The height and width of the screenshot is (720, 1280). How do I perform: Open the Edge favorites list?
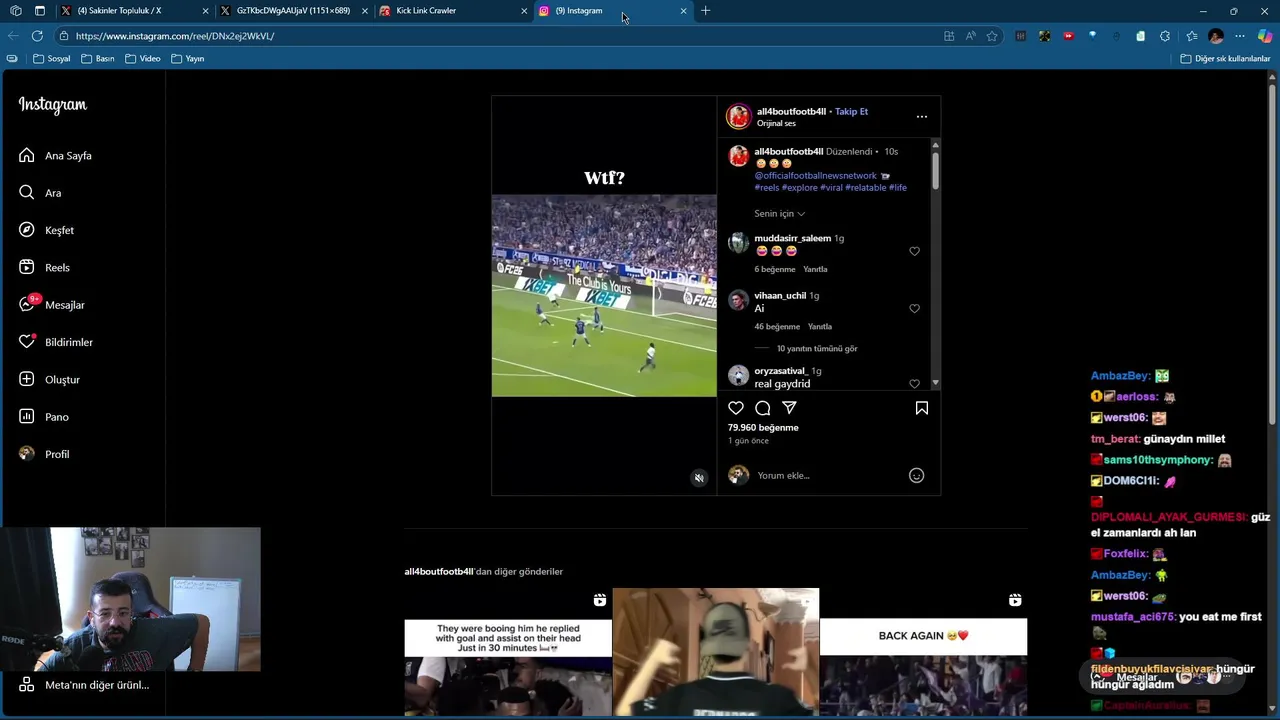click(x=1191, y=36)
